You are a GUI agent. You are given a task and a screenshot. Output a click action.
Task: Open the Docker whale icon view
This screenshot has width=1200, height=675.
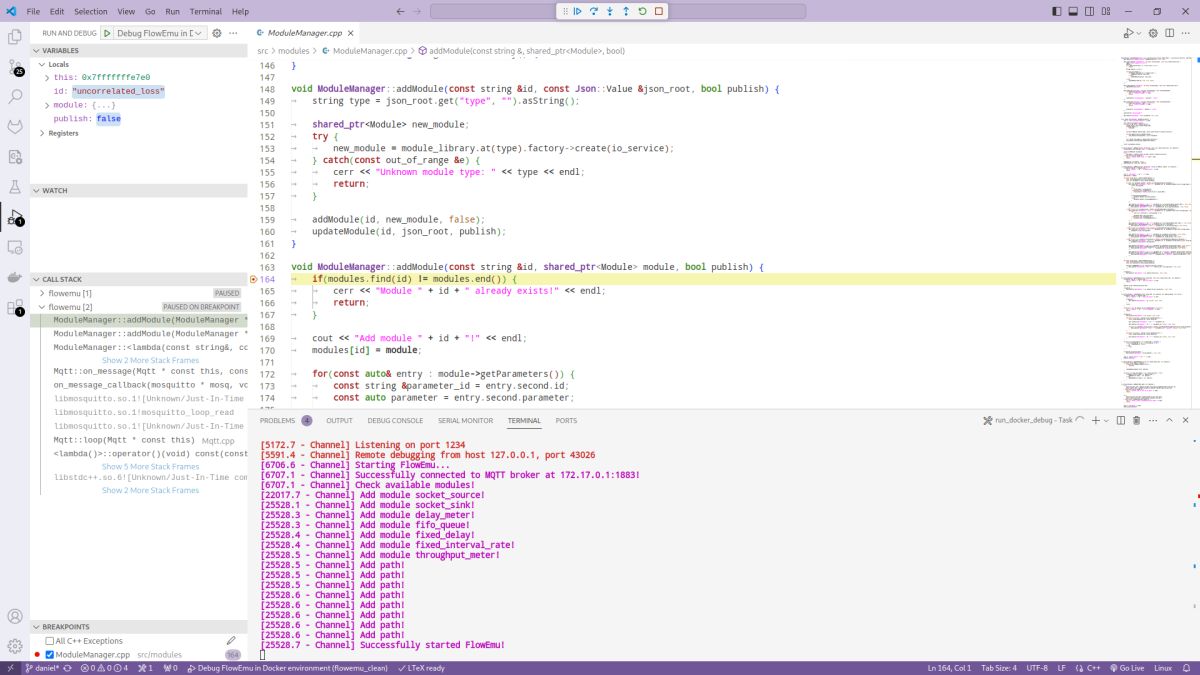pos(15,277)
